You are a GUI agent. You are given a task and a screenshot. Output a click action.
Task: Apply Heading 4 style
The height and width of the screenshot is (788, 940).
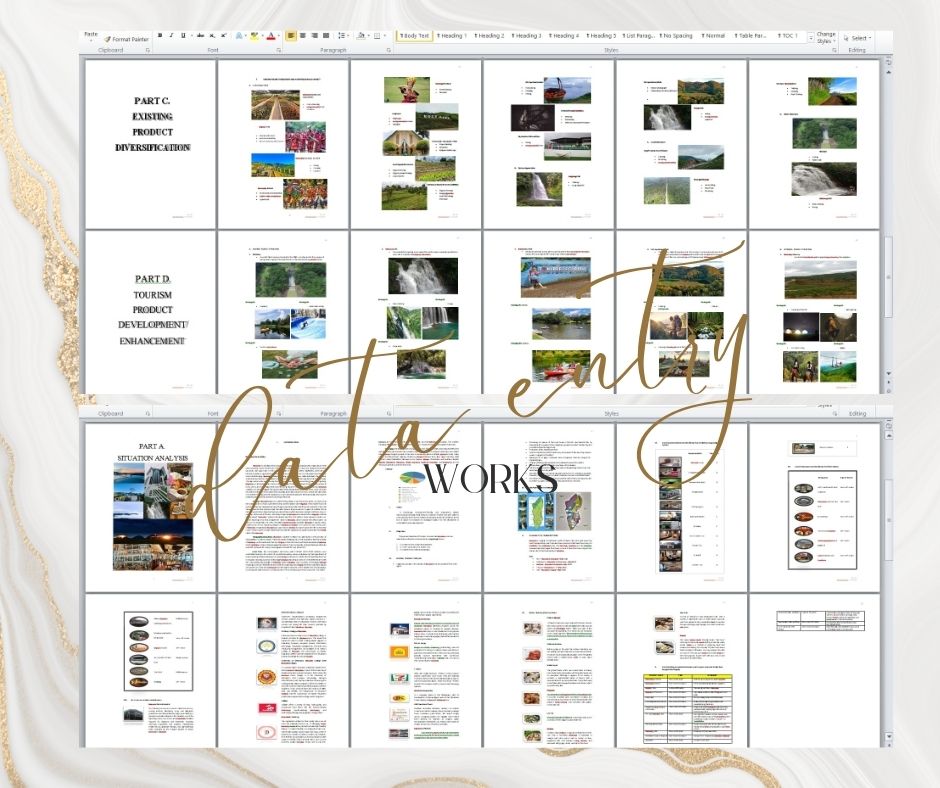click(564, 36)
